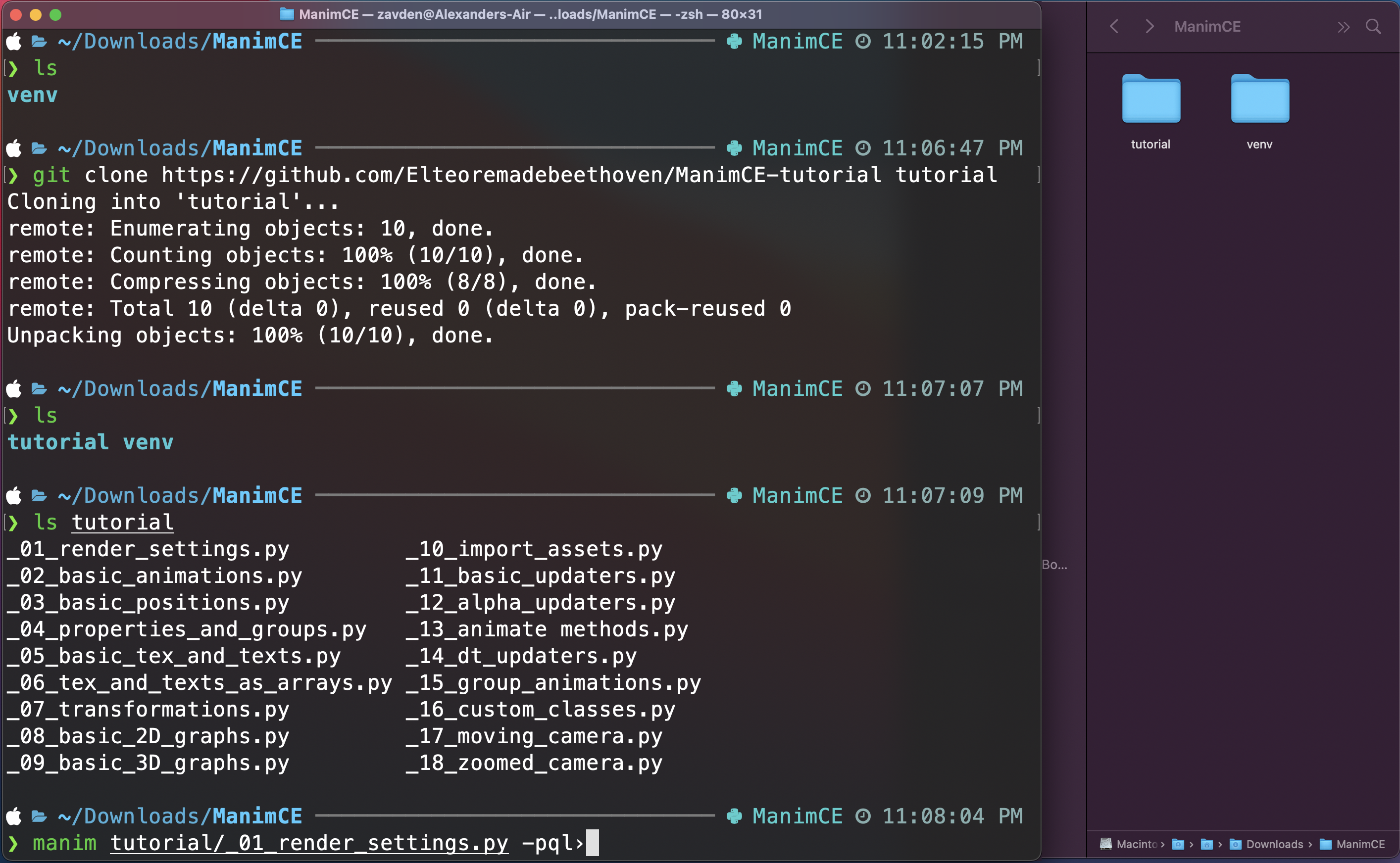The width and height of the screenshot is (1400, 863).
Task: Click _09_basic_3D_graphs.py in listing
Action: (148, 763)
